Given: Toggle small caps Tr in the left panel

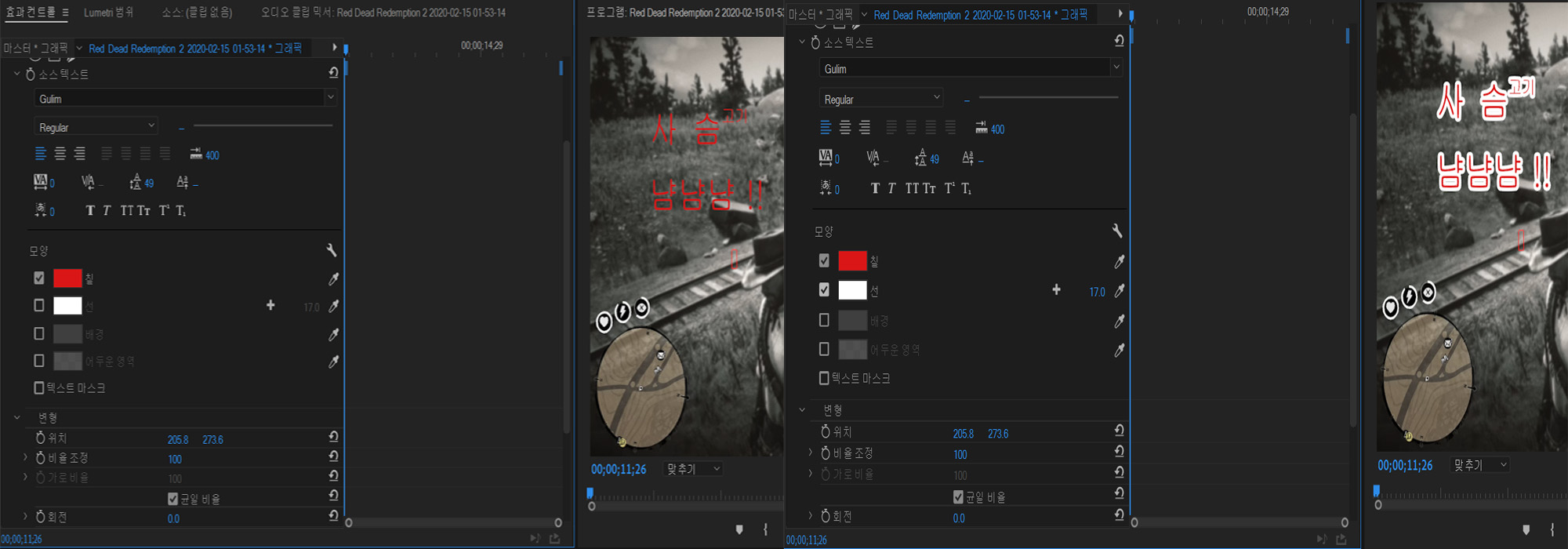Looking at the screenshot, I should pos(144,210).
